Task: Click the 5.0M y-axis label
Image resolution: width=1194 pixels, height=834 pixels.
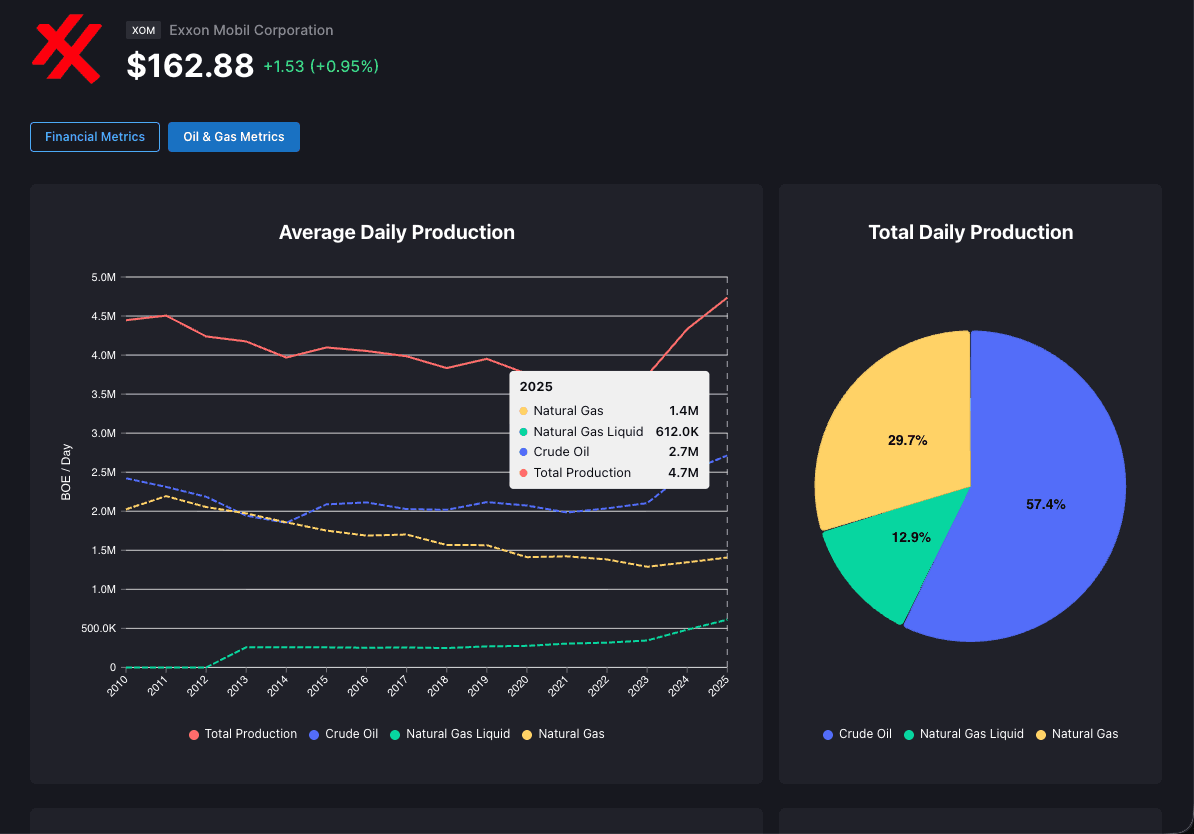Action: click(x=104, y=277)
